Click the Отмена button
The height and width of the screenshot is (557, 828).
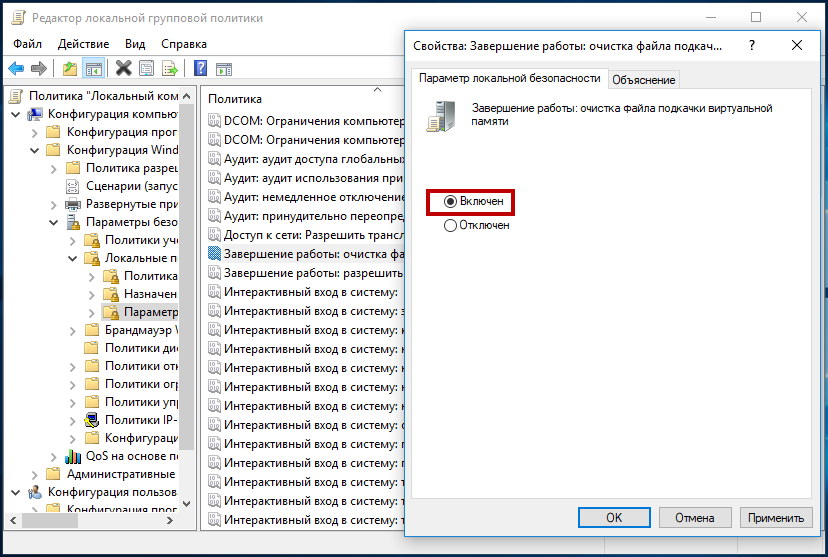pos(695,518)
